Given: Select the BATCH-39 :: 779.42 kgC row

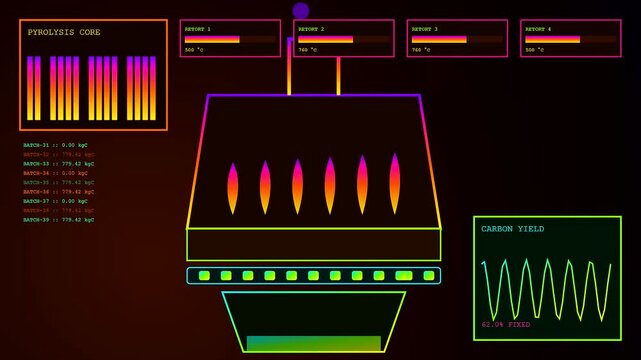Looking at the screenshot, I should point(58,220).
